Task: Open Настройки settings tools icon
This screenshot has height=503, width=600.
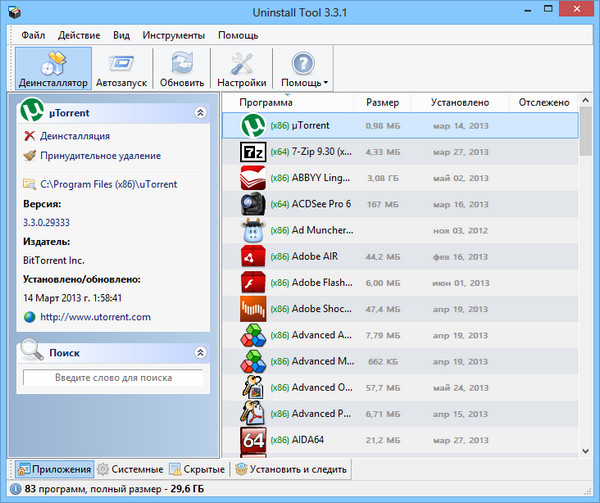Action: pyautogui.click(x=241, y=69)
